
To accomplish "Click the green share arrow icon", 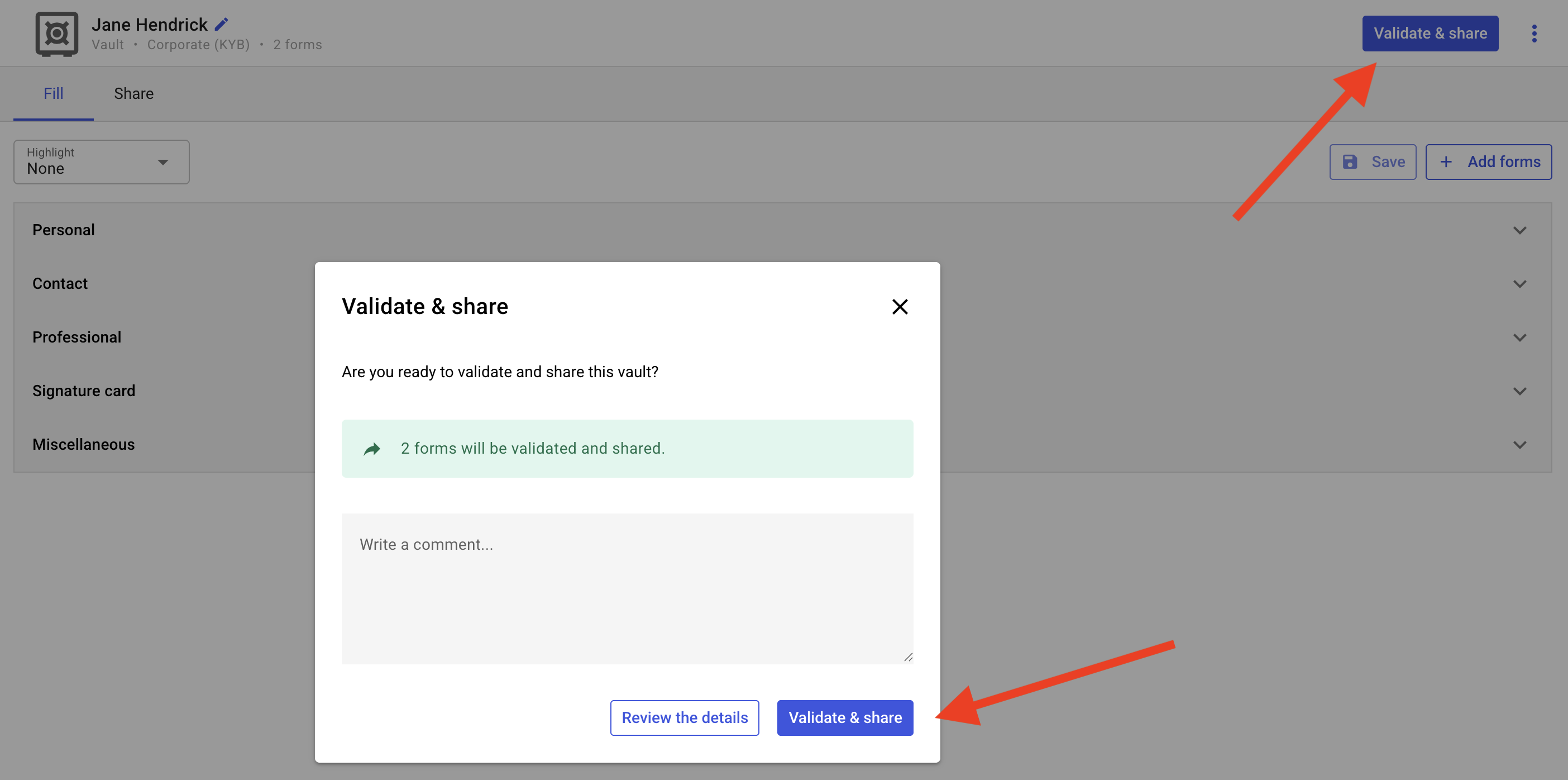I will coord(372,449).
